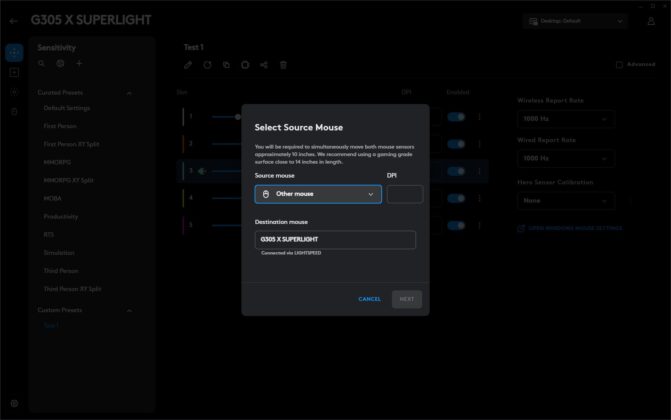Open the Source mouse dropdown
671x420 pixels.
click(x=318, y=194)
